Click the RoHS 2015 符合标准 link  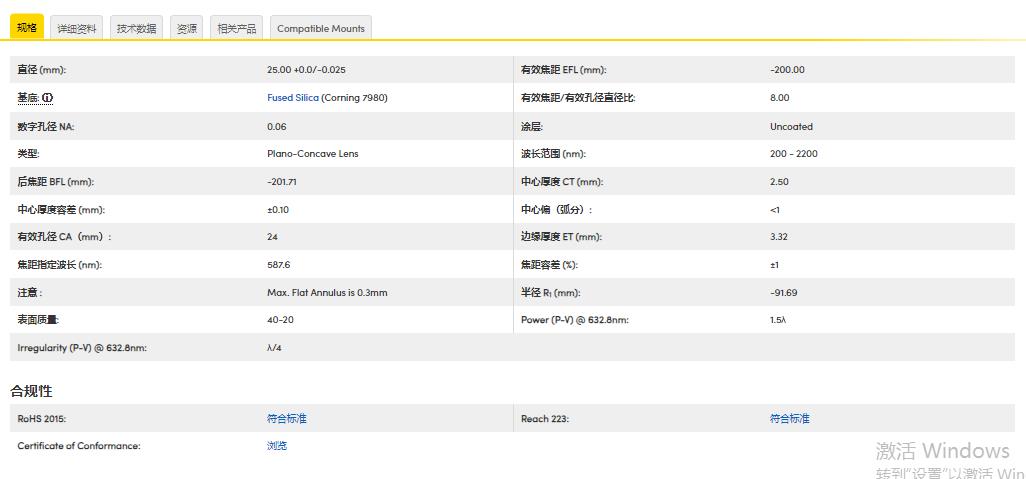point(287,418)
